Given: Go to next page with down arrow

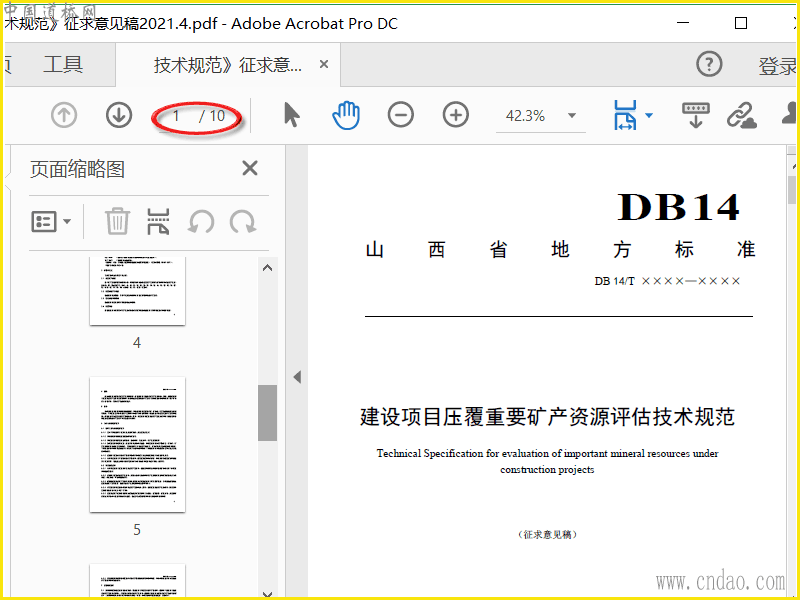Looking at the screenshot, I should click(x=119, y=115).
